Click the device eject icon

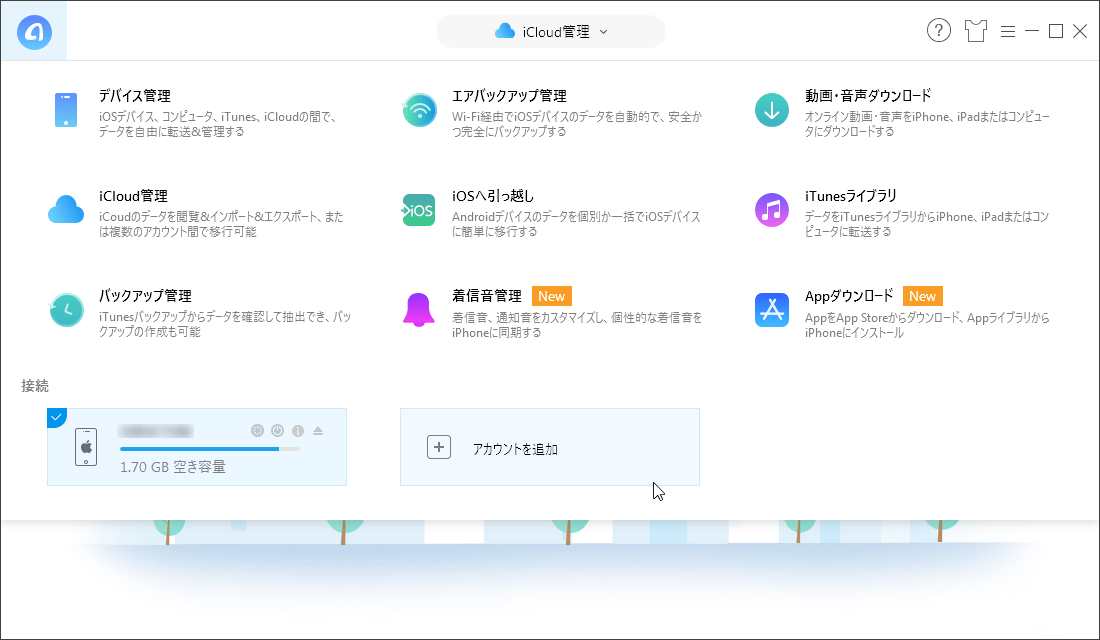(318, 431)
